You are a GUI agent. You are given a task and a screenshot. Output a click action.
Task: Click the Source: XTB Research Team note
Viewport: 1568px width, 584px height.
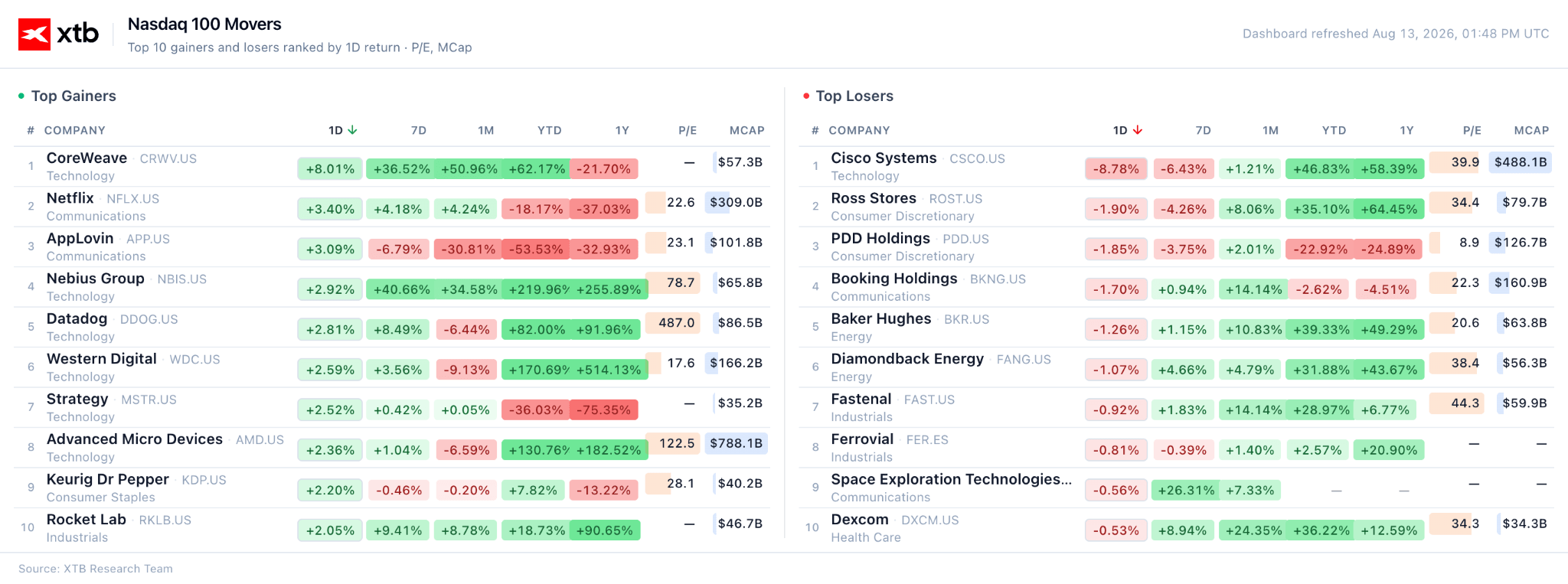point(96,569)
